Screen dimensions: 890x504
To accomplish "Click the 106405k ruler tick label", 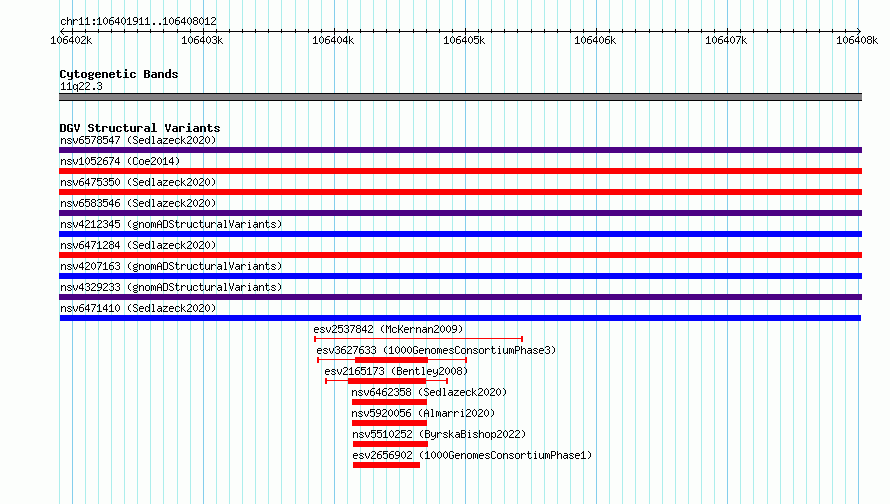I will click(464, 40).
